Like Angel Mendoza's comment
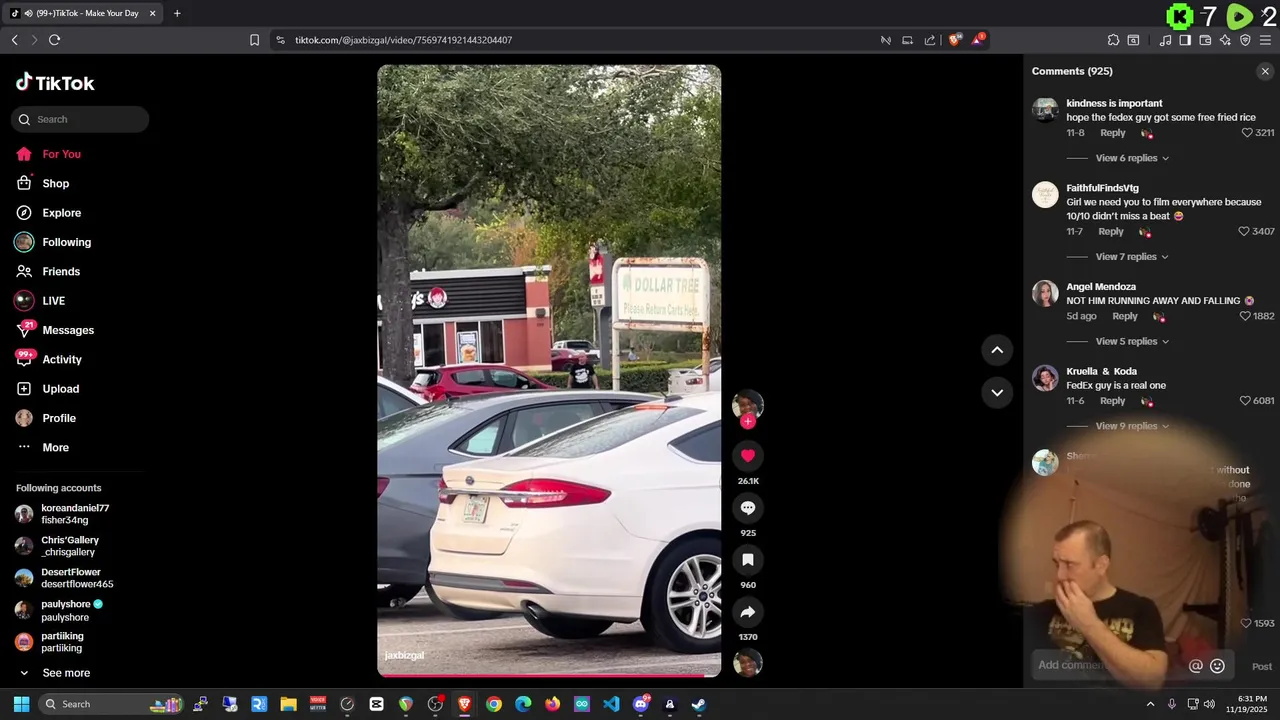 [x=1245, y=316]
